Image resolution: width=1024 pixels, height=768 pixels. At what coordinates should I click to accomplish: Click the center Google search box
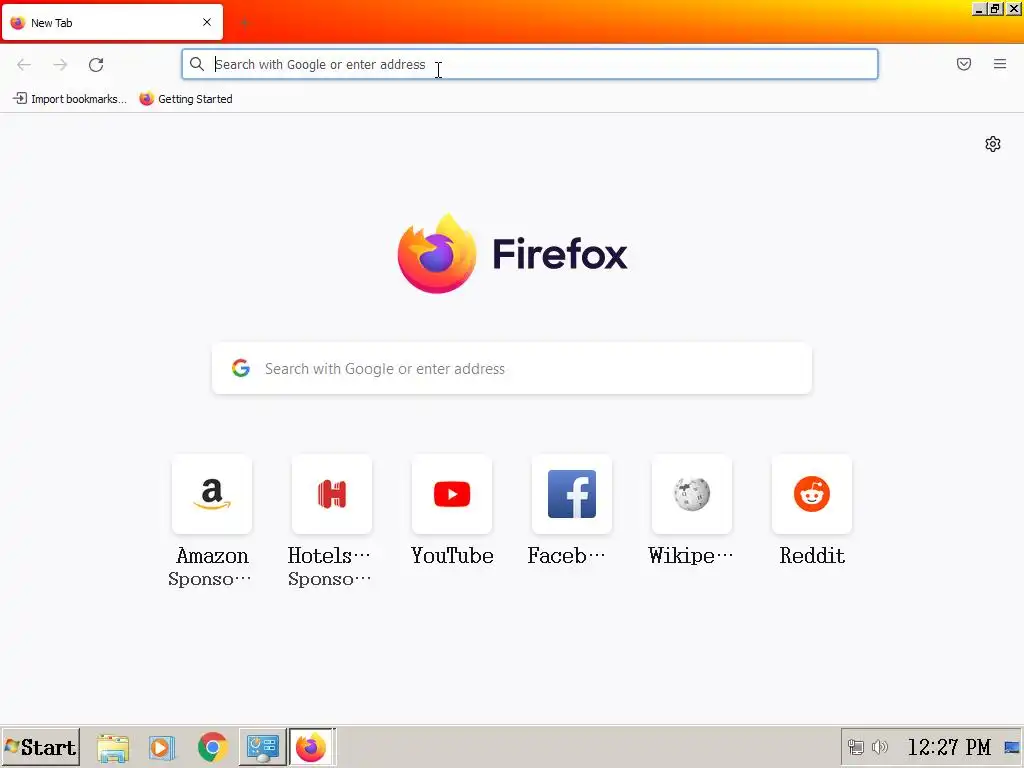coord(512,368)
